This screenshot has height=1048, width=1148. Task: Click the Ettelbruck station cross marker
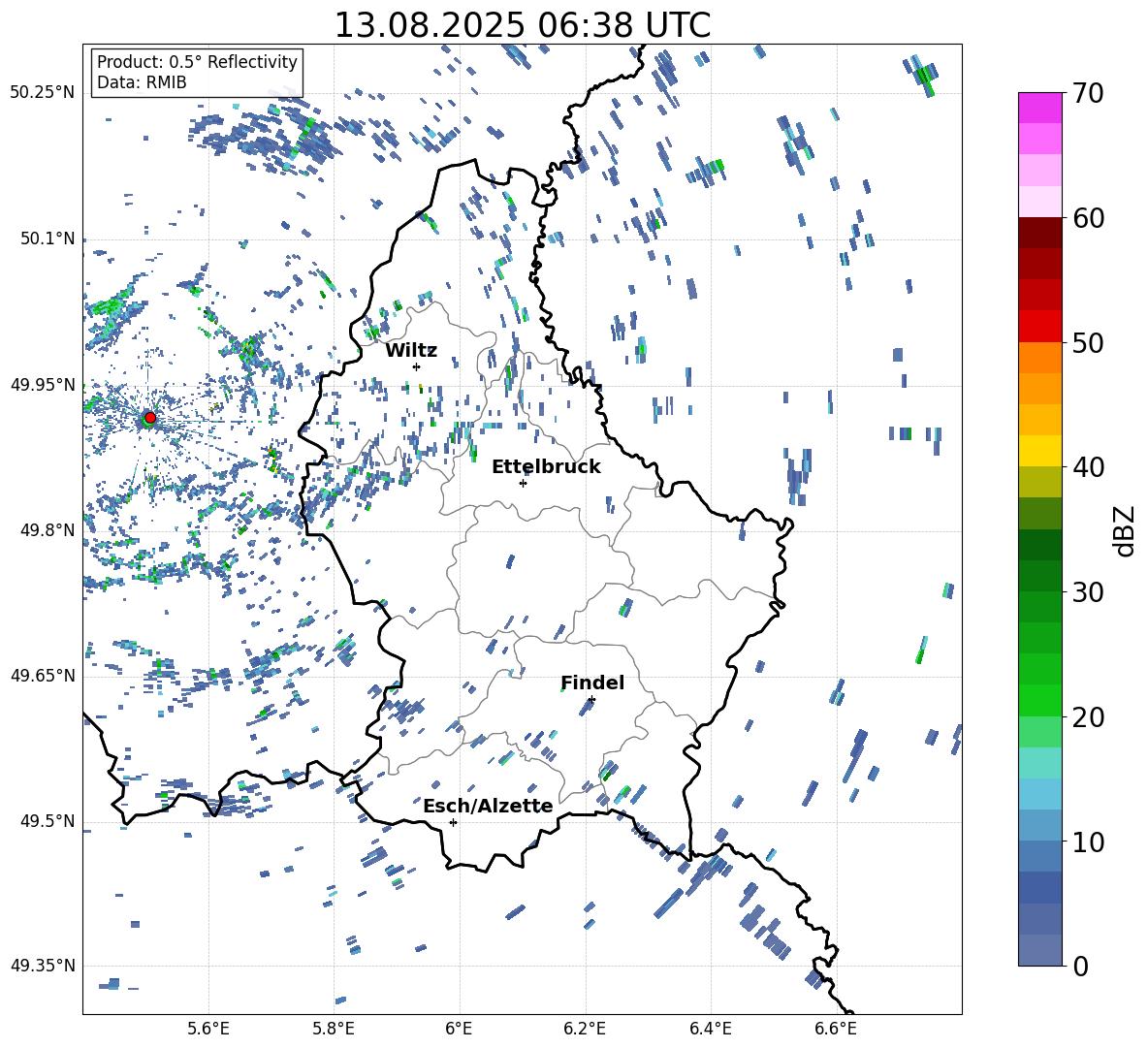523,483
